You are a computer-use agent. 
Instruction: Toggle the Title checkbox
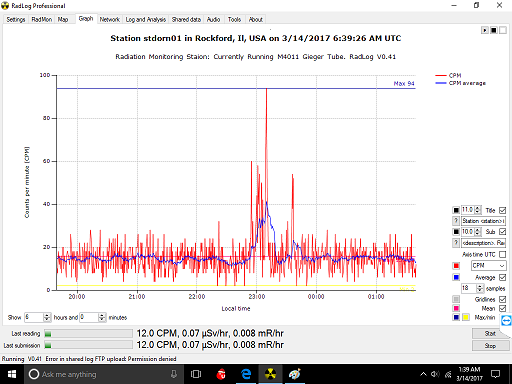(x=503, y=210)
